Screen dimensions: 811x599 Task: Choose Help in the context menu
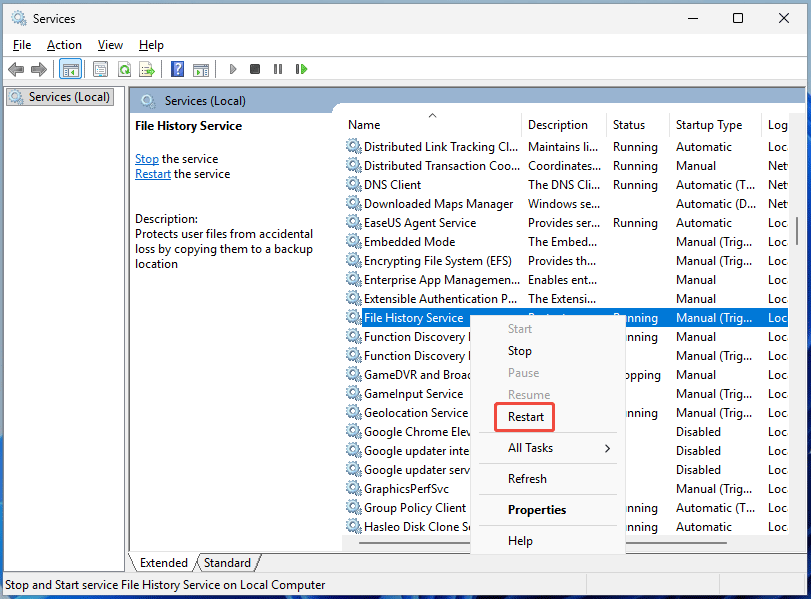(x=548, y=541)
